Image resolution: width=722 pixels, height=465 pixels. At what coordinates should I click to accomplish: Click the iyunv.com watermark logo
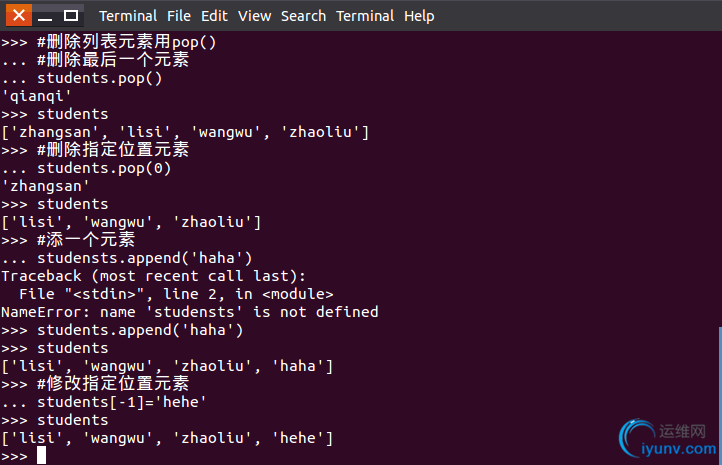[x=667, y=439]
